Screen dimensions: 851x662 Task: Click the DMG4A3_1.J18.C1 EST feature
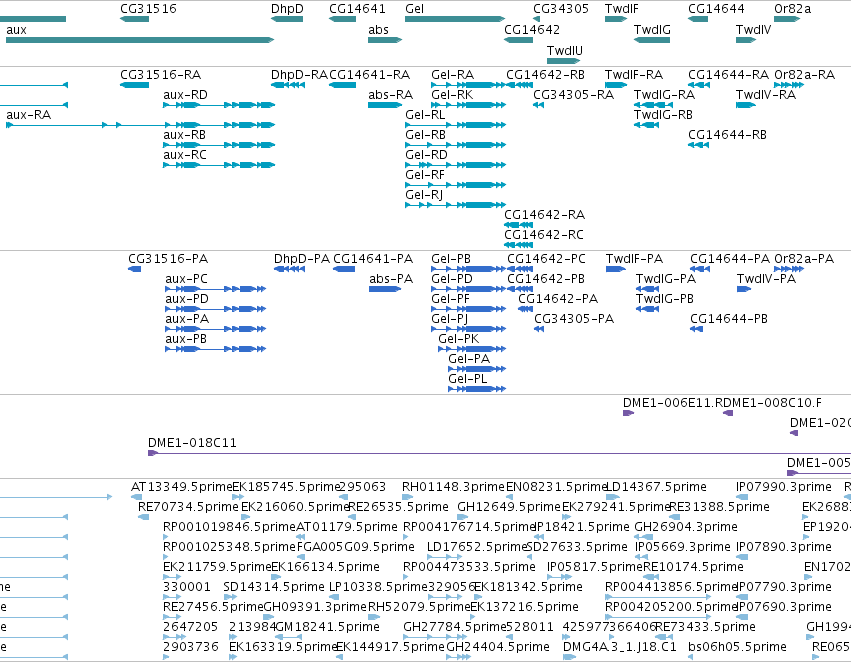(569, 657)
